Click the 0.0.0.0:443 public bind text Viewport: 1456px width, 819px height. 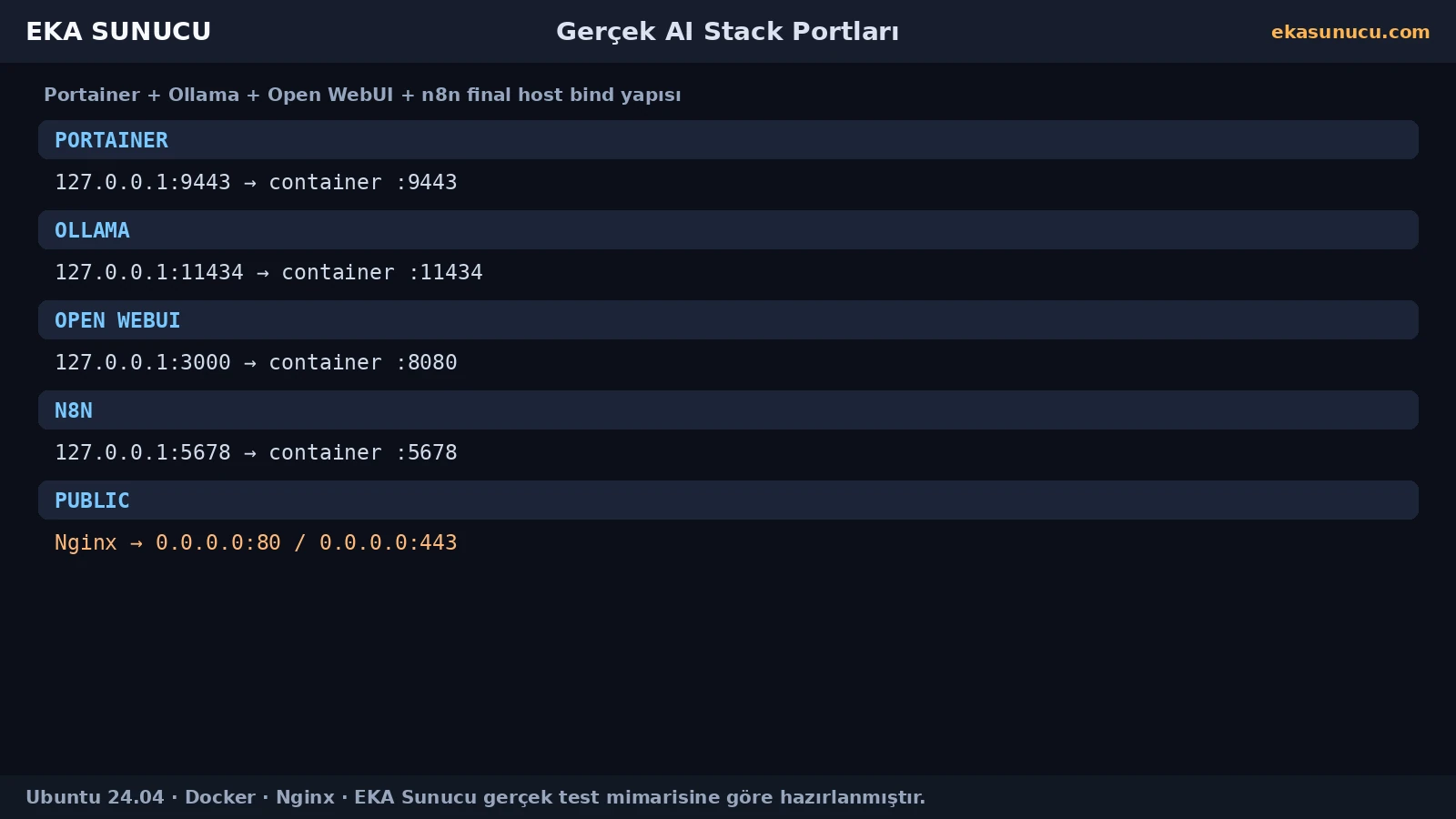tap(389, 542)
